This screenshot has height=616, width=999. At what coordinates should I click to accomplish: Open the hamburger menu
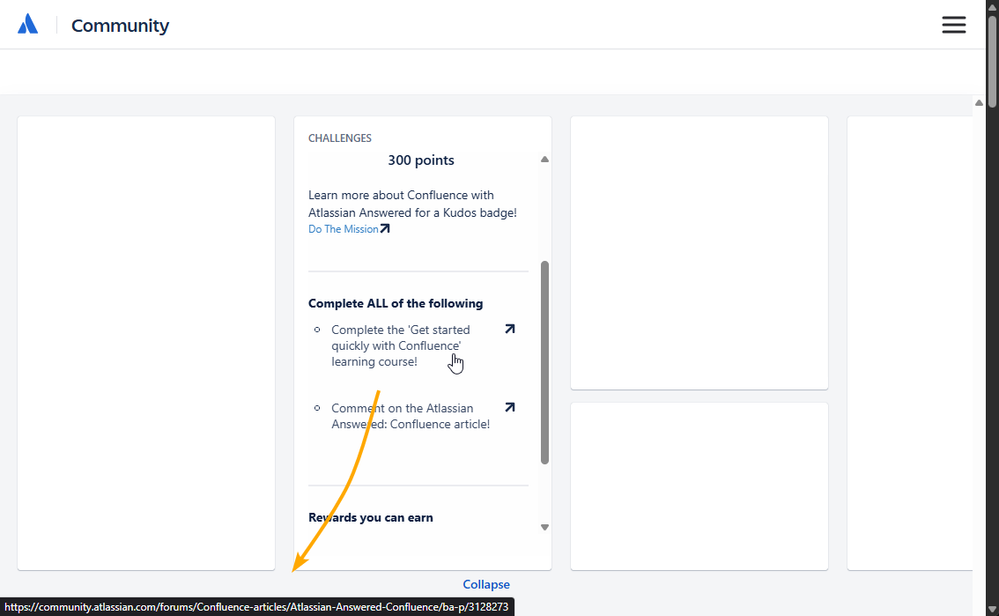pyautogui.click(x=954, y=25)
